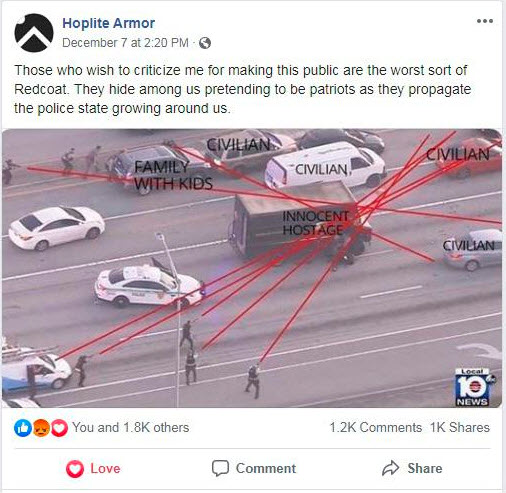View who reacted: You and 1.8K others
The image size is (506, 493).
[131, 427]
